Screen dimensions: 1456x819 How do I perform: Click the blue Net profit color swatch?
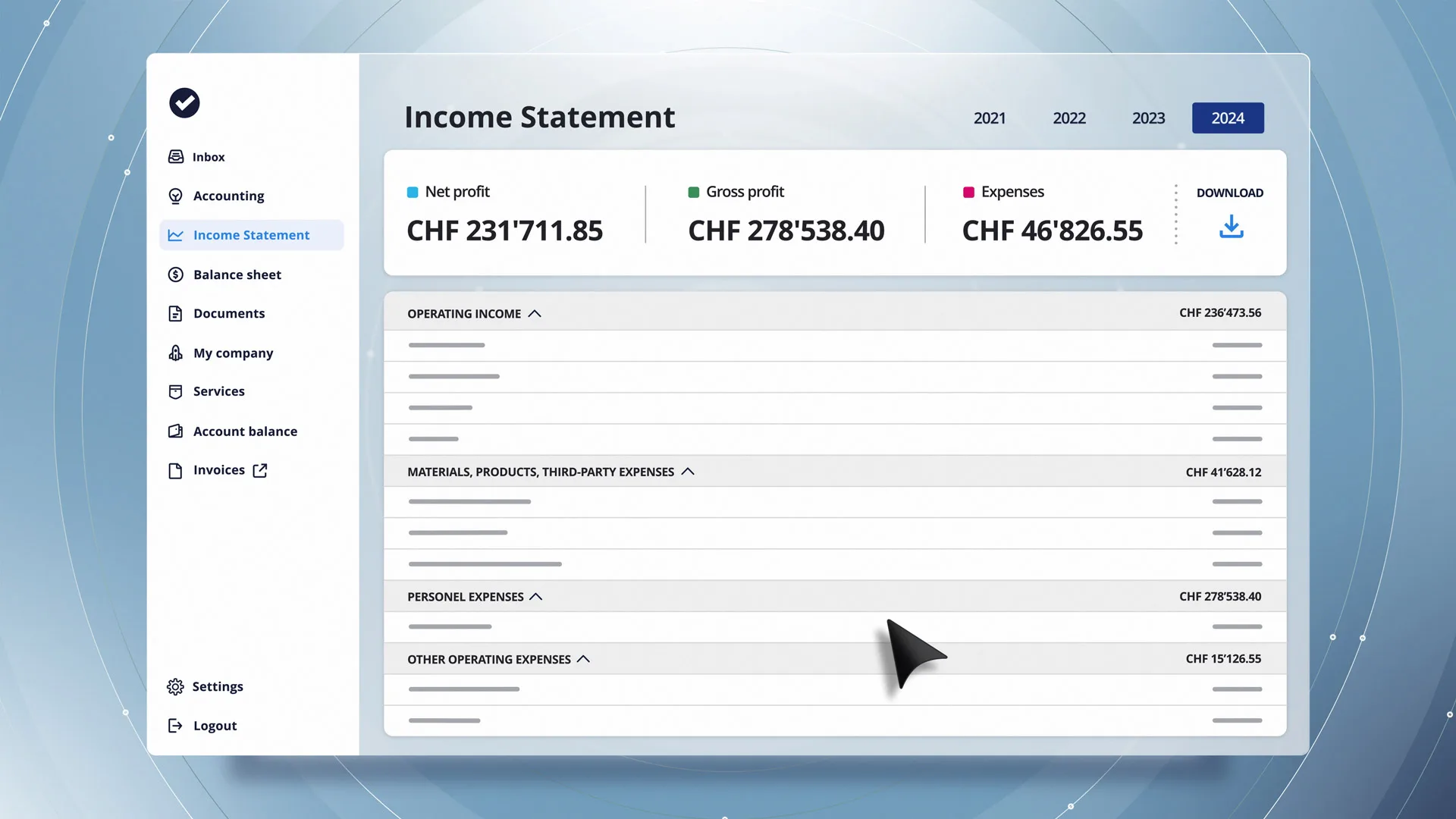[x=413, y=193]
